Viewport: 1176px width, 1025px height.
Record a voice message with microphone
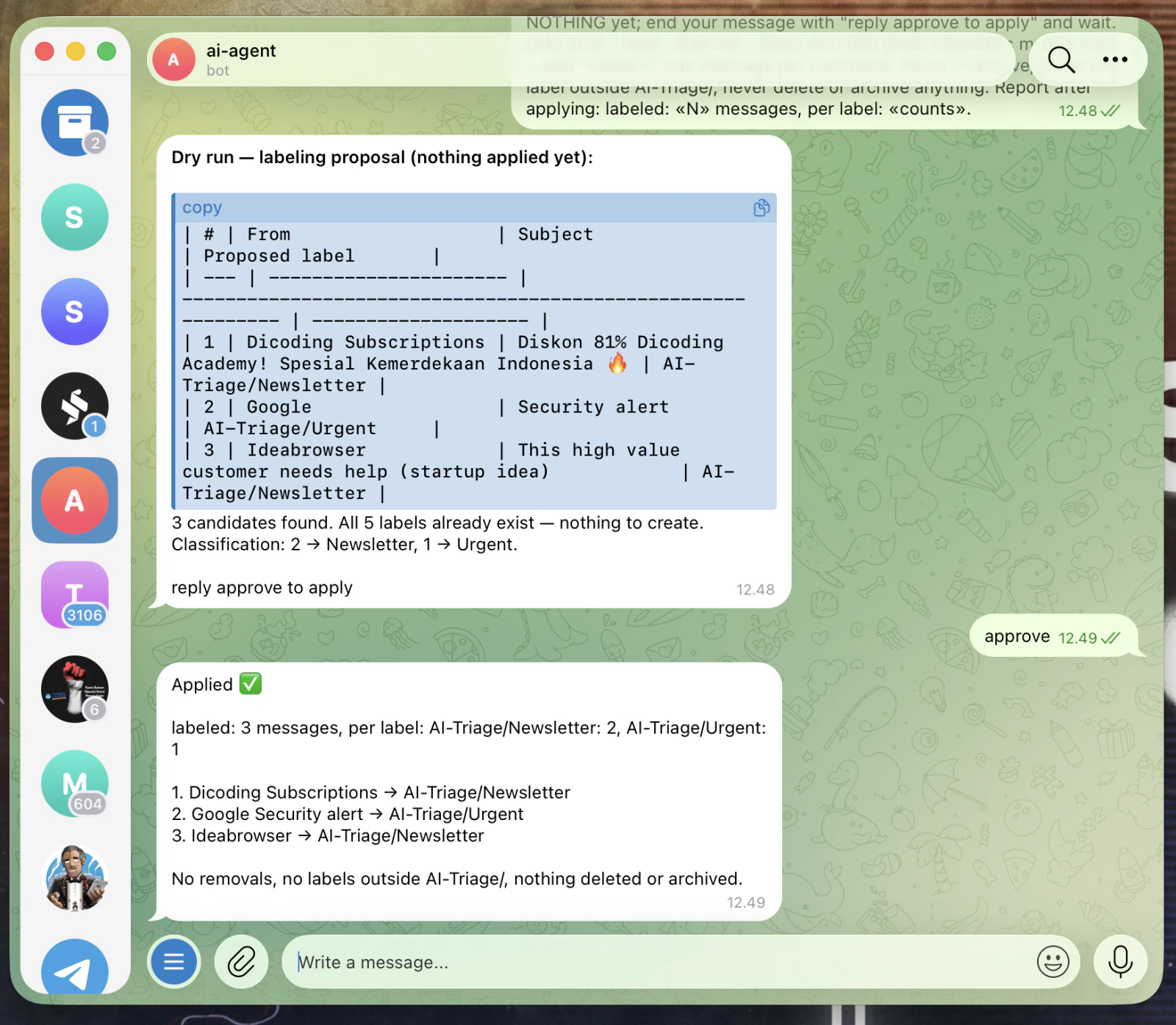pyautogui.click(x=1120, y=961)
